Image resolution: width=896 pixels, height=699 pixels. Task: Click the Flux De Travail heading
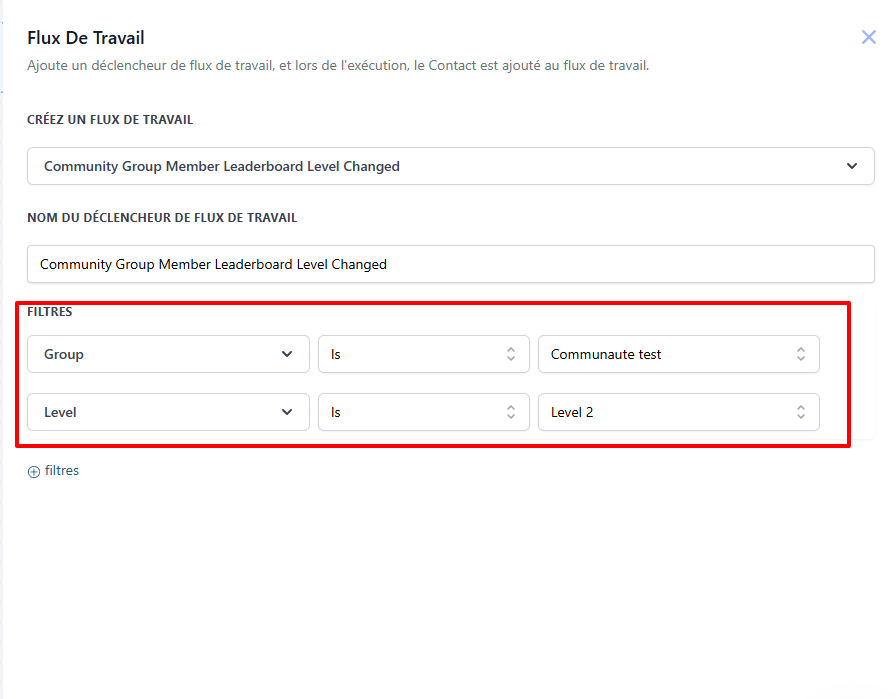tap(86, 38)
